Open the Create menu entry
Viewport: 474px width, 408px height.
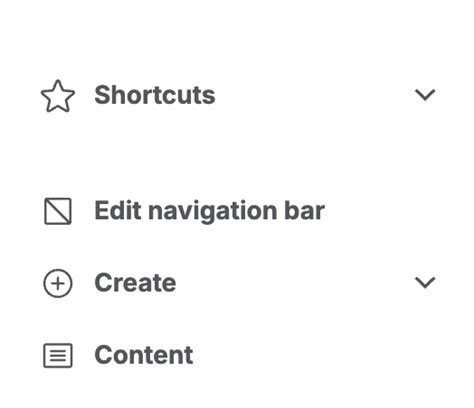(x=237, y=283)
